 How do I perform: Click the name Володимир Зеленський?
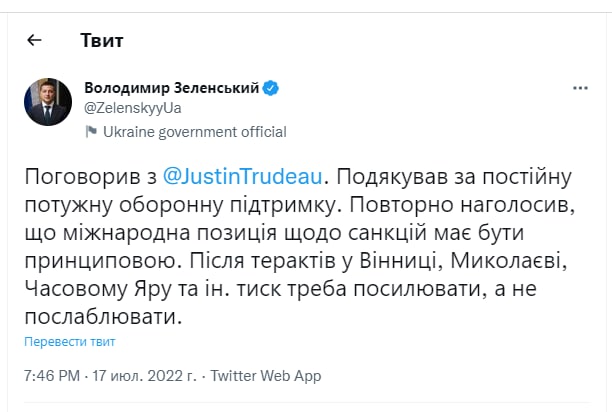pos(172,88)
